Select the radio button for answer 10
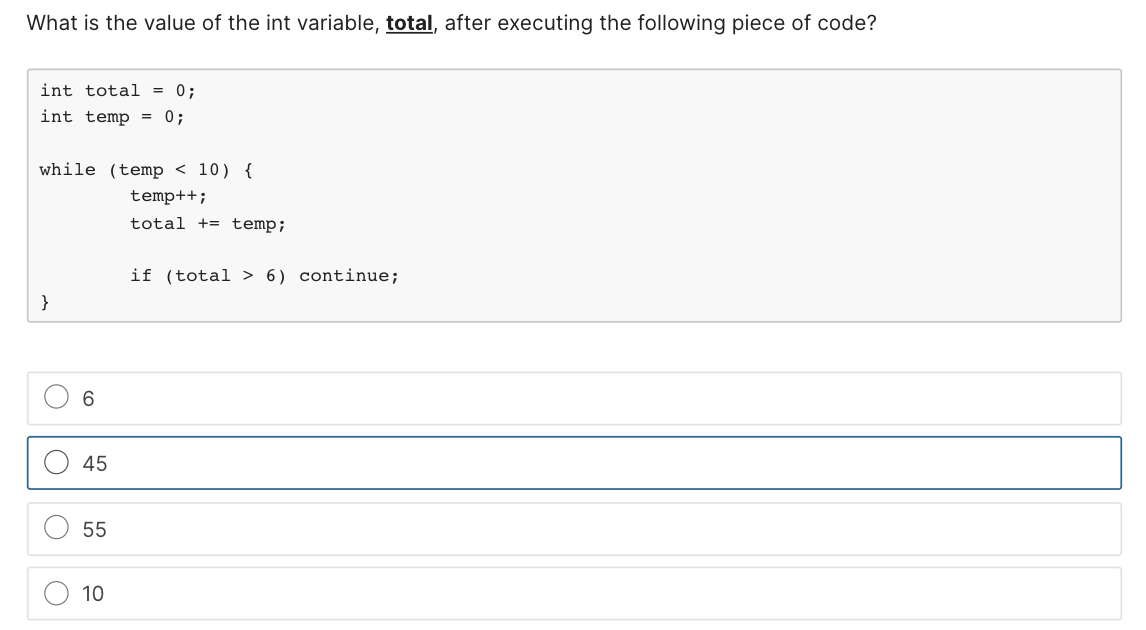 pyautogui.click(x=56, y=593)
